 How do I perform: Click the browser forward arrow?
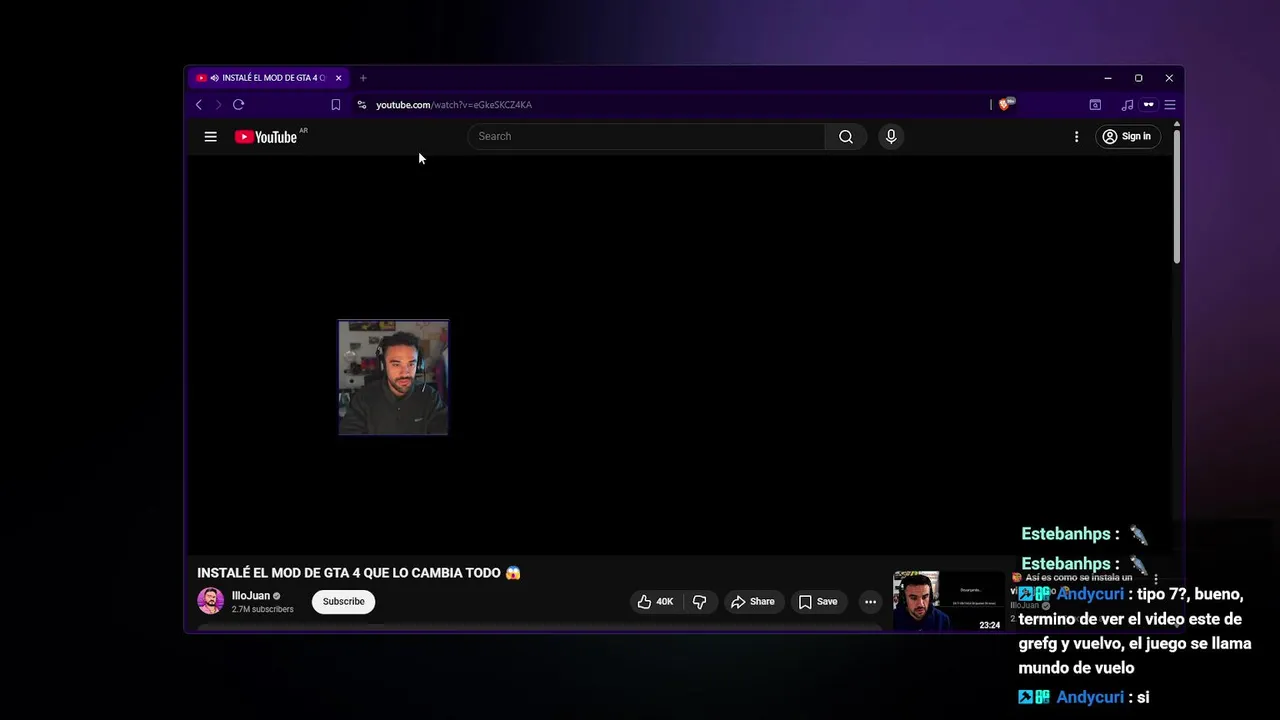[218, 105]
